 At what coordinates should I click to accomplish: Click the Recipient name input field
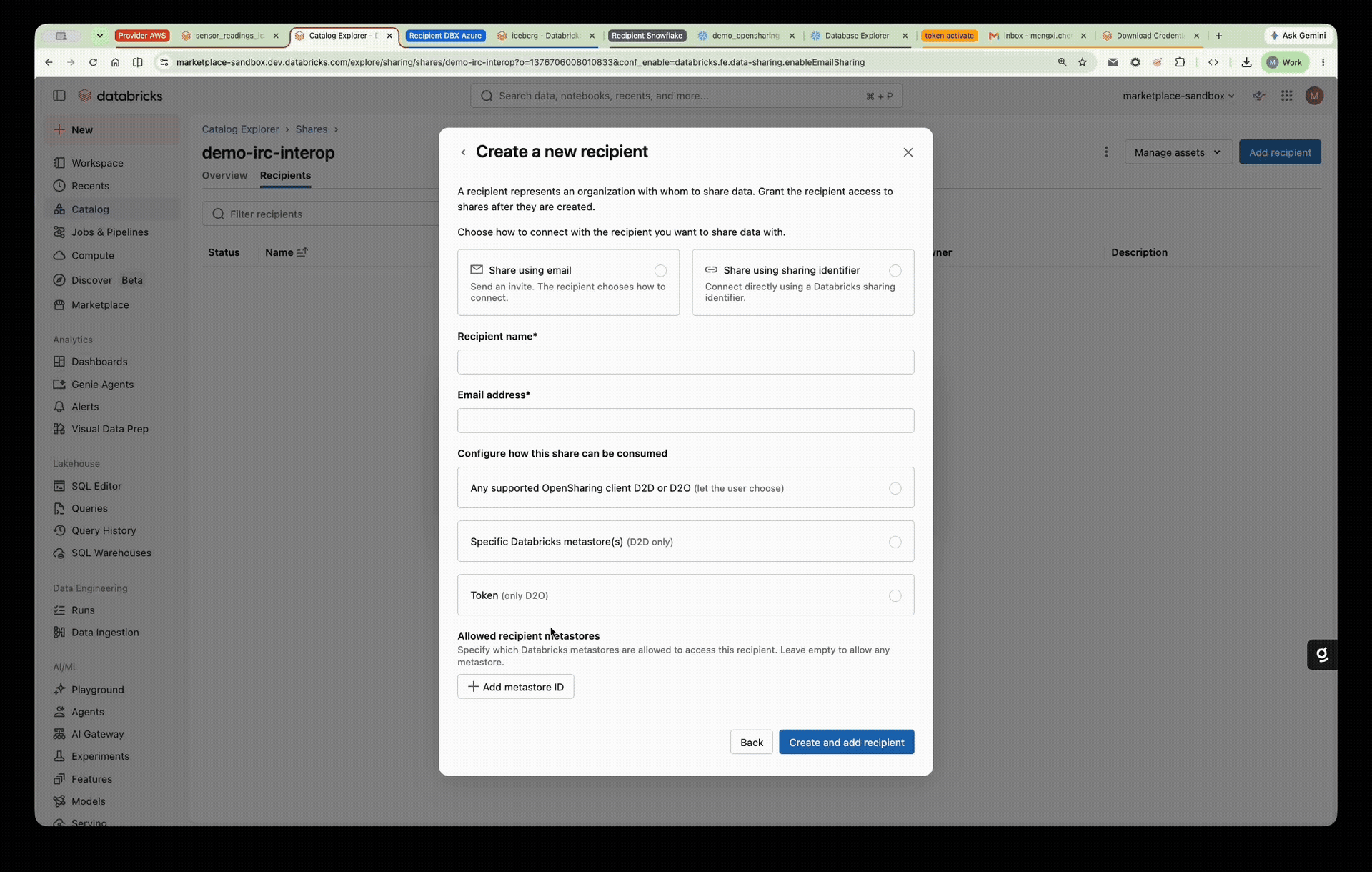[685, 362]
